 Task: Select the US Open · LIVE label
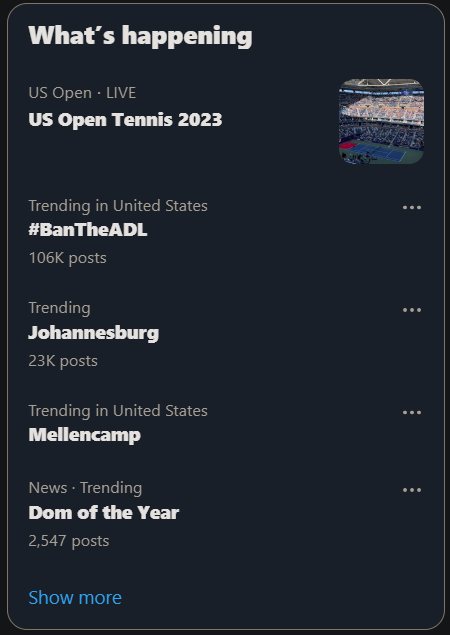pyautogui.click(x=82, y=93)
